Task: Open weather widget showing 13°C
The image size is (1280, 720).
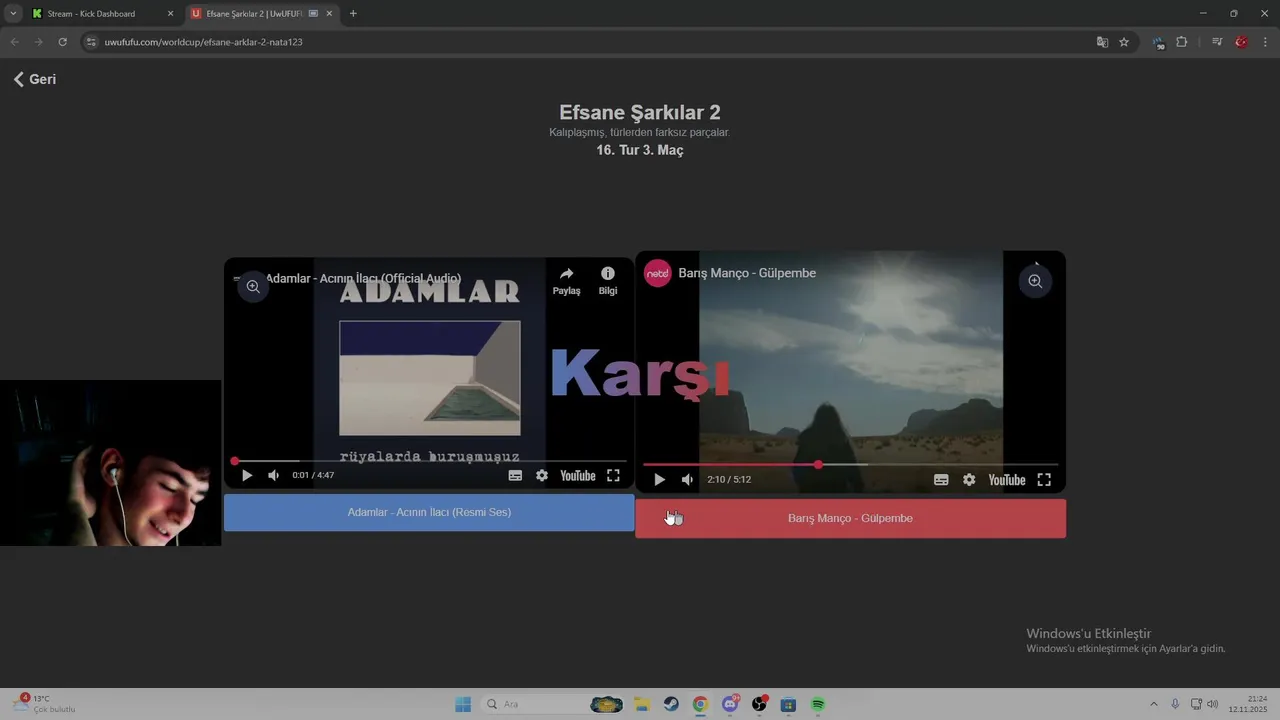Action: pos(45,704)
